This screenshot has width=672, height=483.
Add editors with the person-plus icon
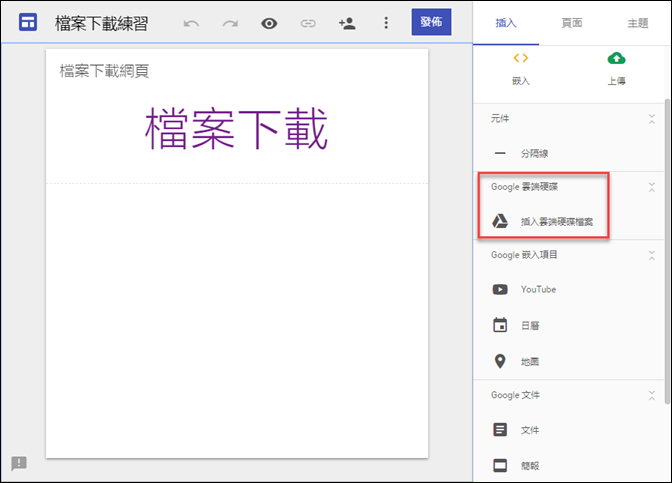pos(347,23)
